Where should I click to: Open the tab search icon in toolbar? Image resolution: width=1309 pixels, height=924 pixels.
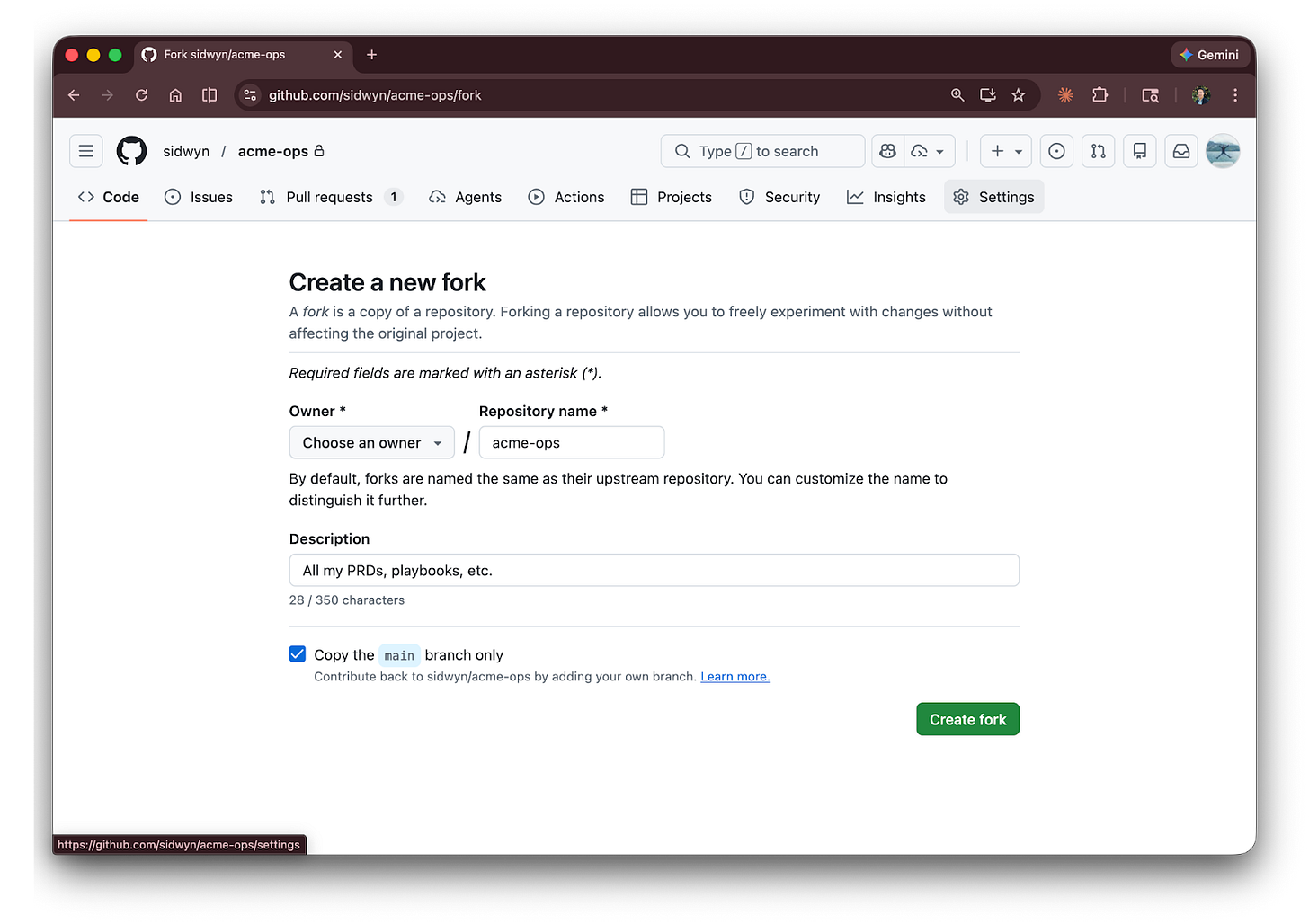pos(1150,95)
